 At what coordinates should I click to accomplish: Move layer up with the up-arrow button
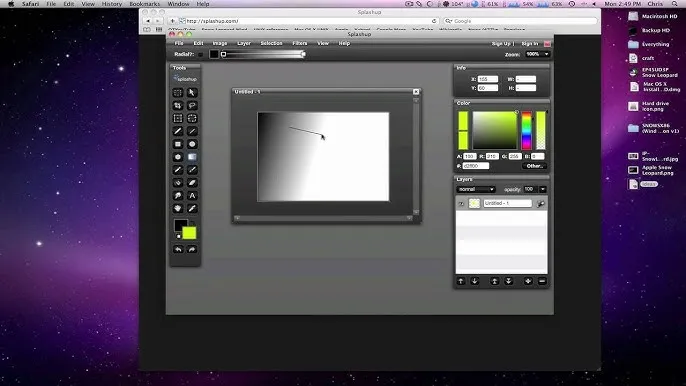click(x=461, y=281)
